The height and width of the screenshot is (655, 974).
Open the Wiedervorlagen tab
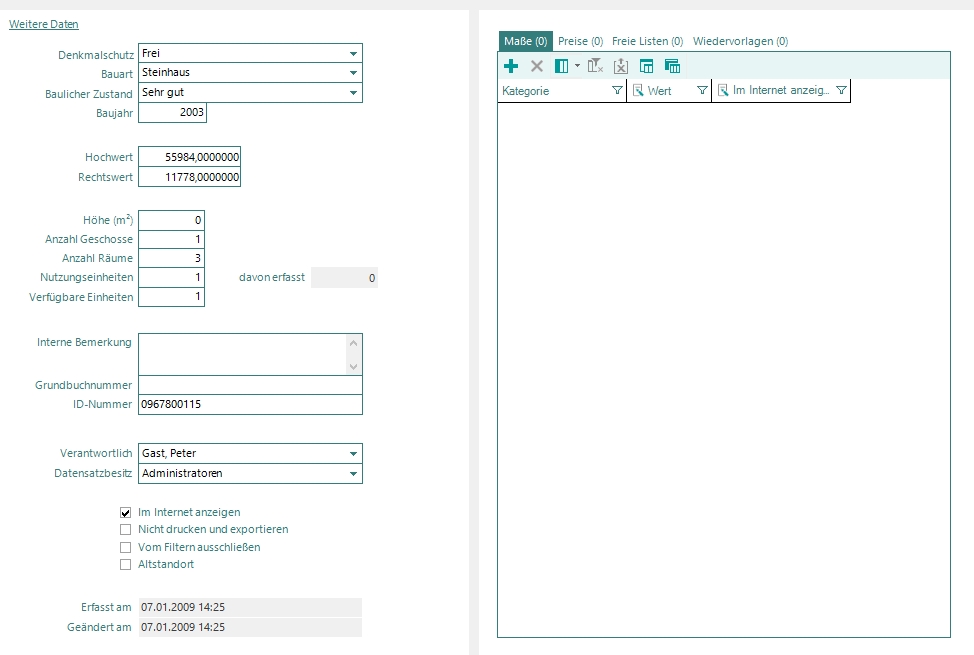tap(740, 41)
